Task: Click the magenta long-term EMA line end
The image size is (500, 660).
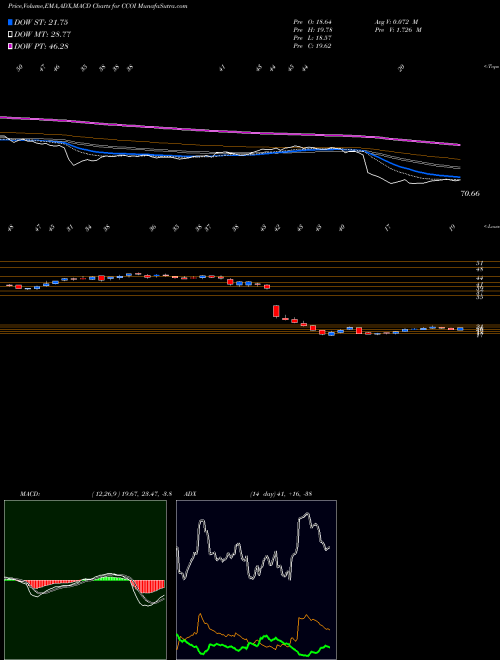Action: click(x=458, y=144)
